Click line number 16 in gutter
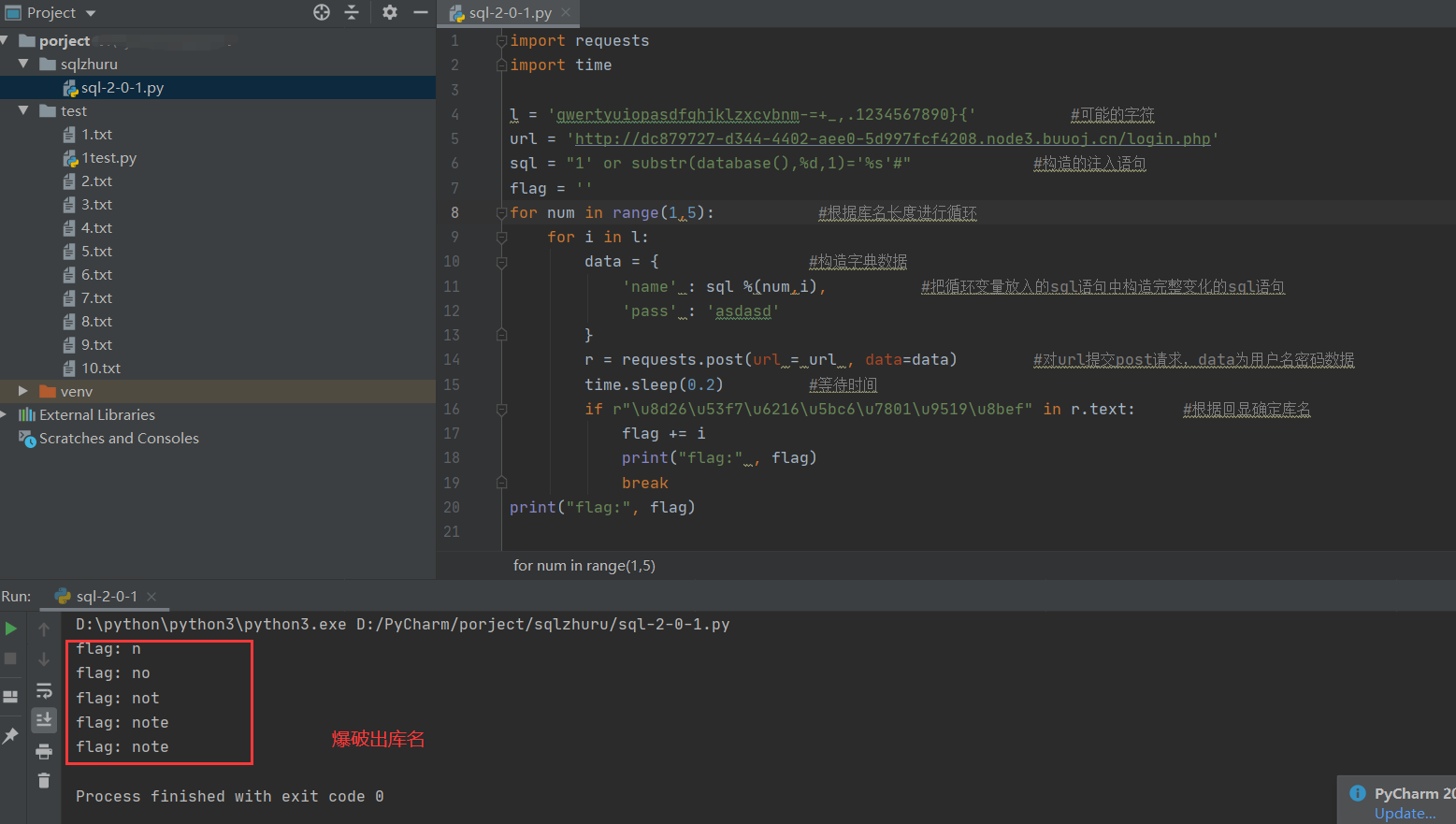Image resolution: width=1456 pixels, height=824 pixels. pyautogui.click(x=452, y=409)
